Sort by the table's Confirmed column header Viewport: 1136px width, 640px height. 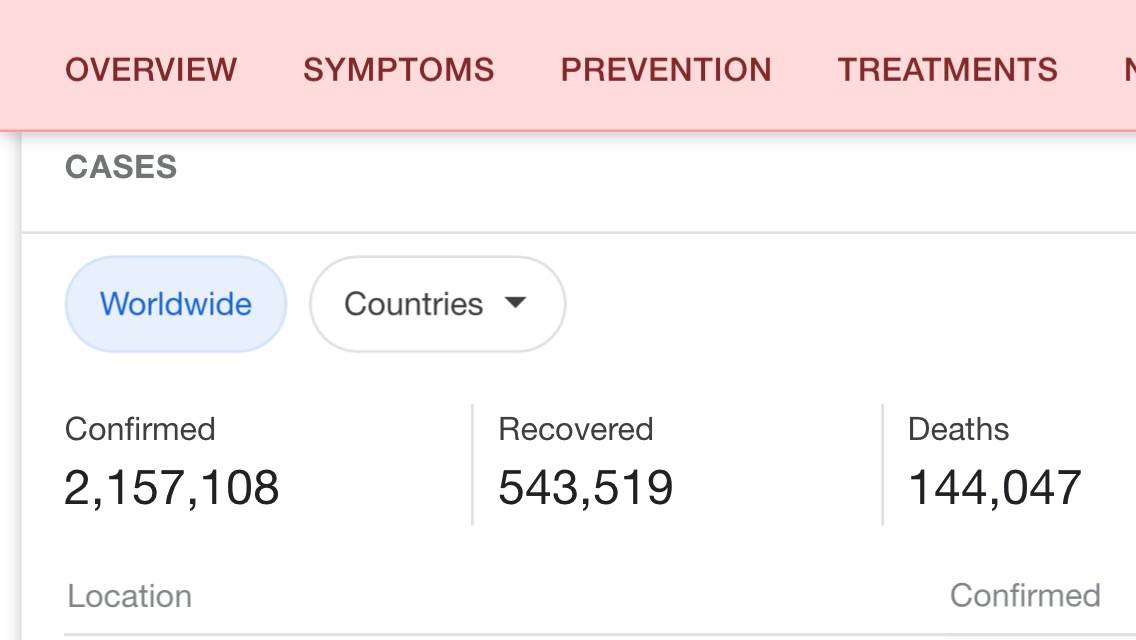coord(1024,595)
